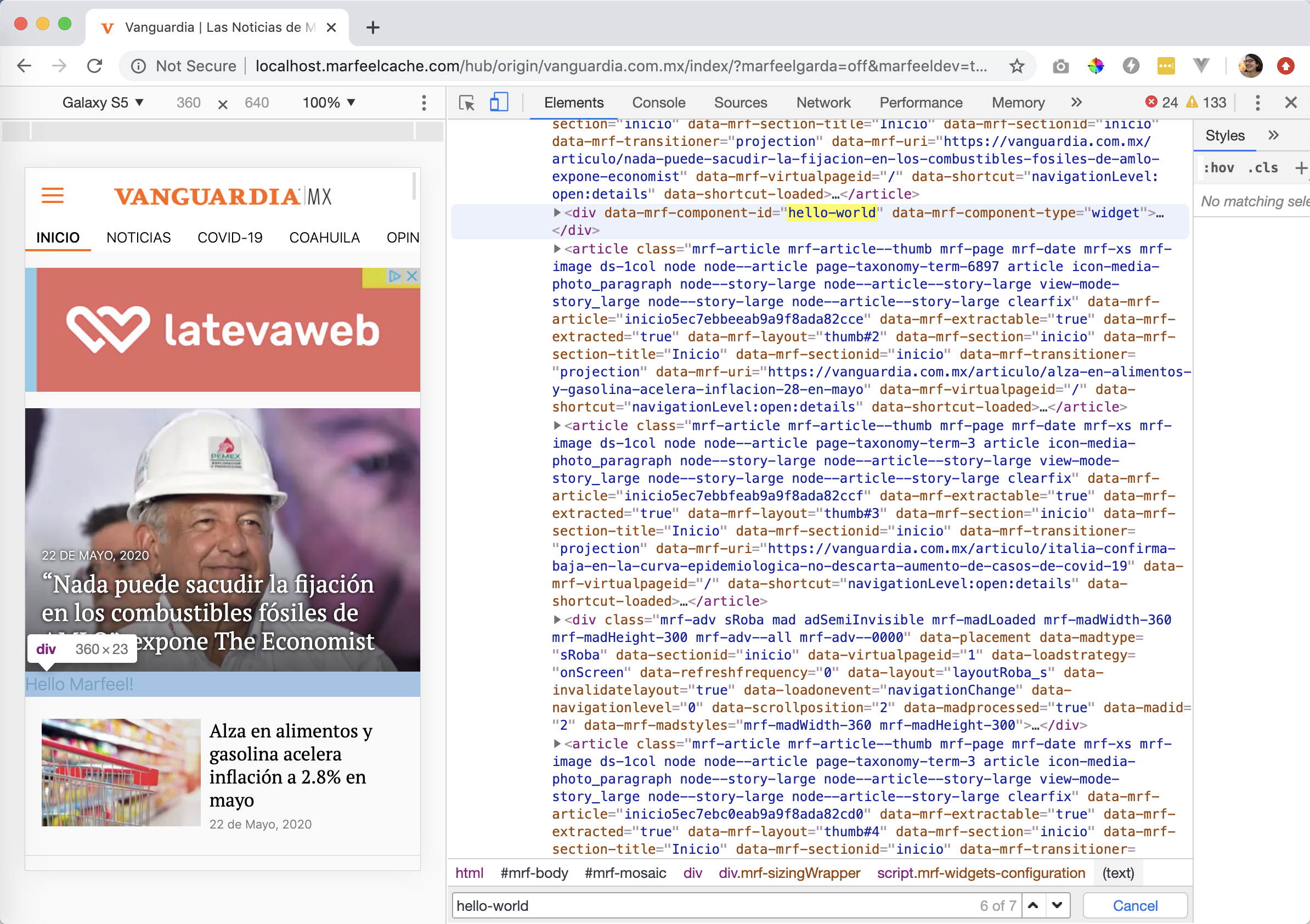Select #mrf-body in the breadcrumb
The image size is (1310, 924).
point(534,874)
